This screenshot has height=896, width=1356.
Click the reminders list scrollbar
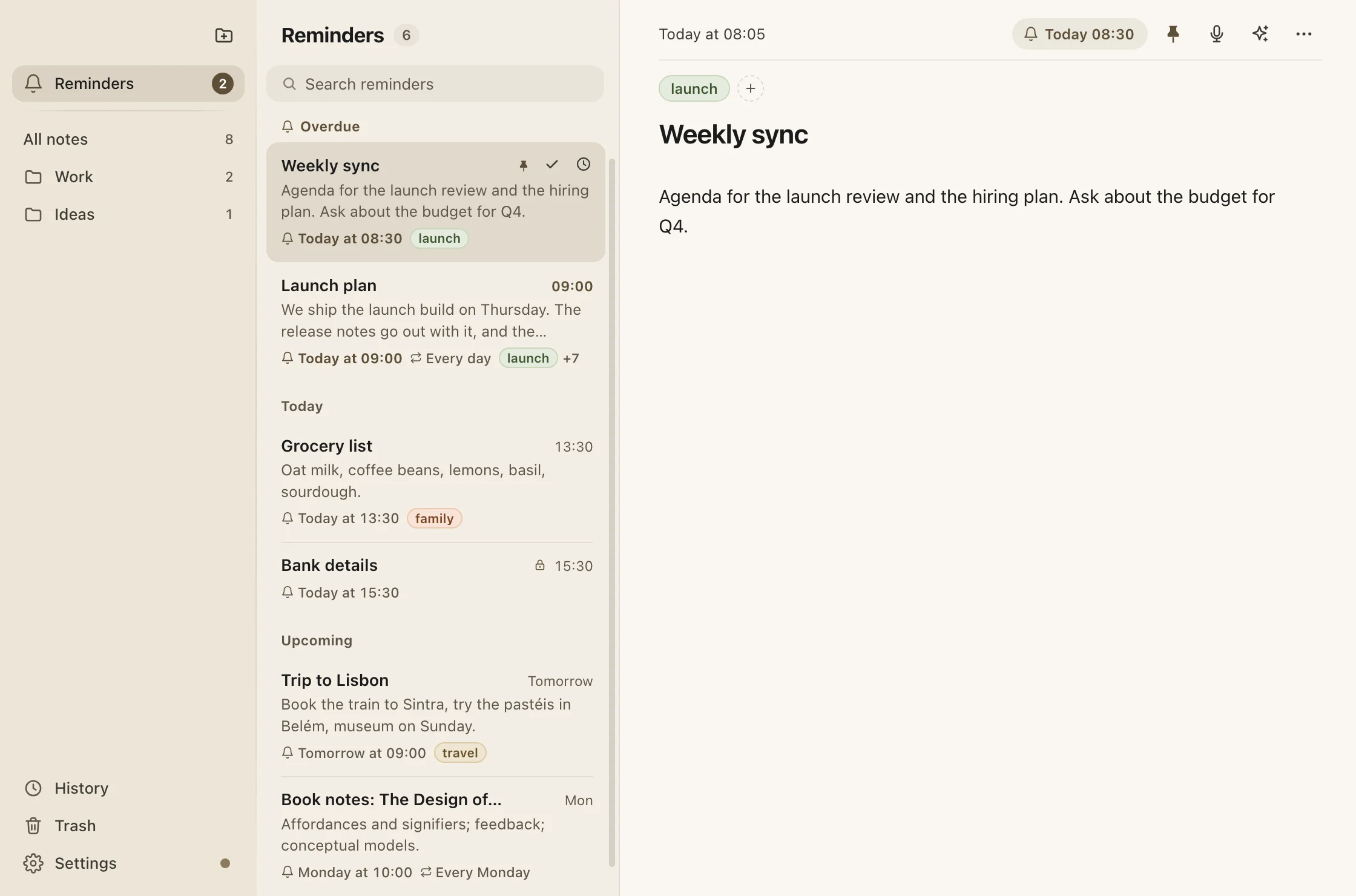(611, 512)
